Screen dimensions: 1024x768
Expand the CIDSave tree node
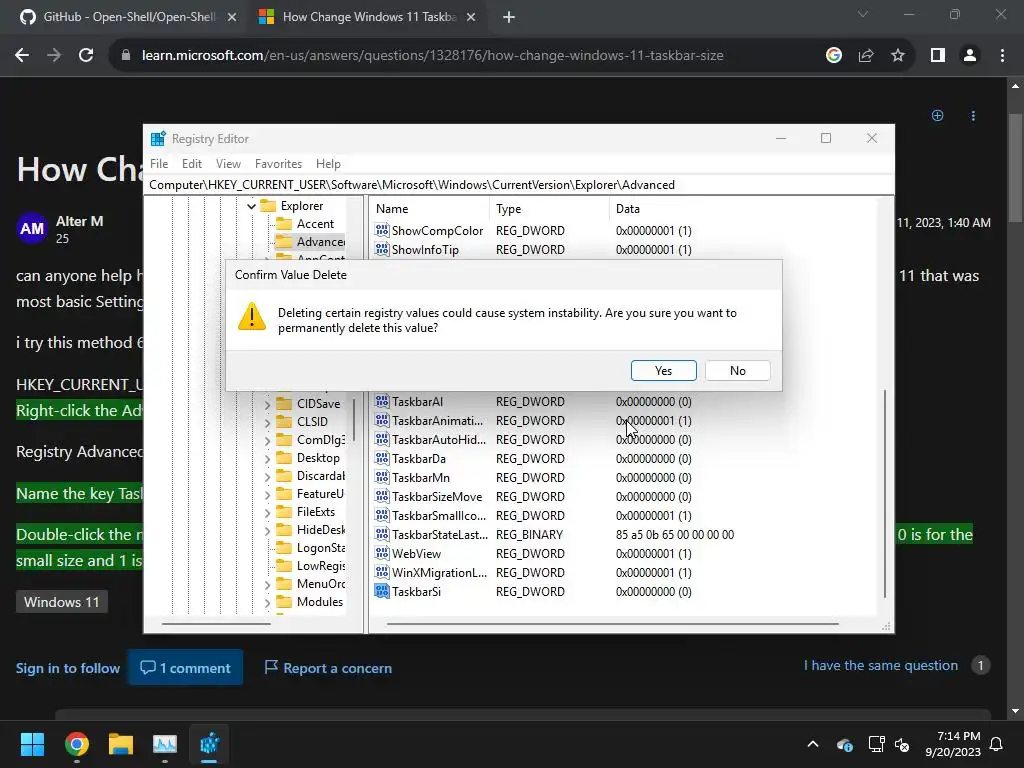pos(267,404)
